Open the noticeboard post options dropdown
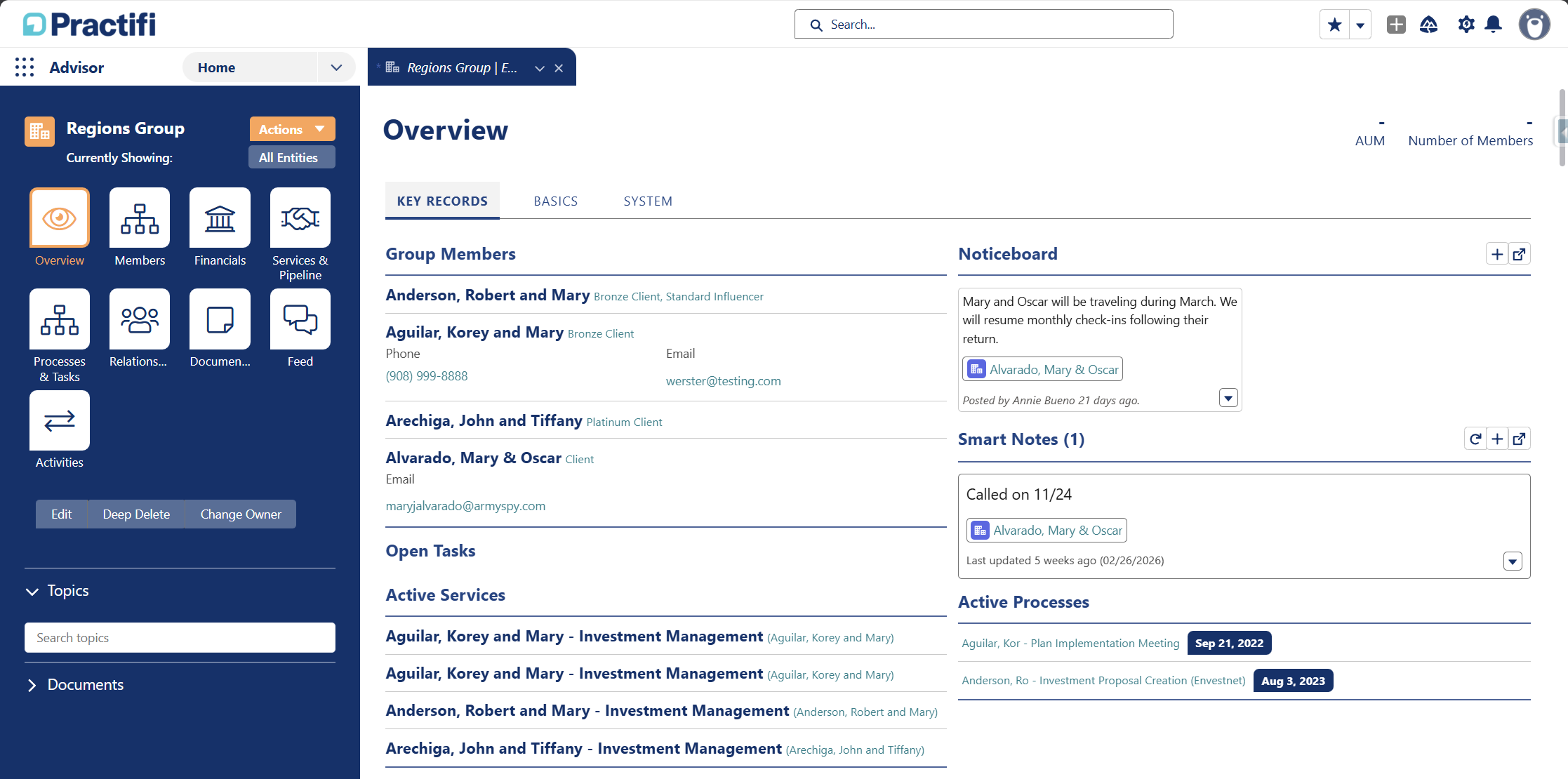Viewport: 1568px width, 779px height. 1228,398
